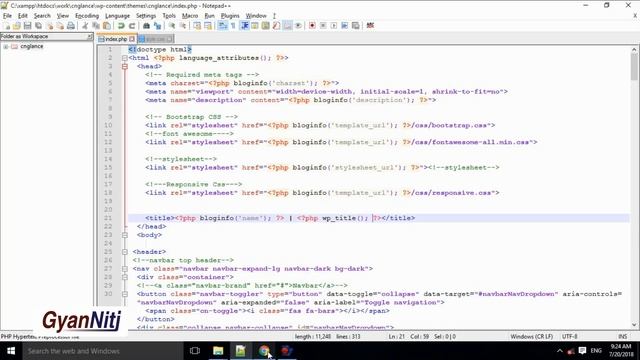
Task: Click the Paste toolbar icon
Action: click(x=107, y=26)
